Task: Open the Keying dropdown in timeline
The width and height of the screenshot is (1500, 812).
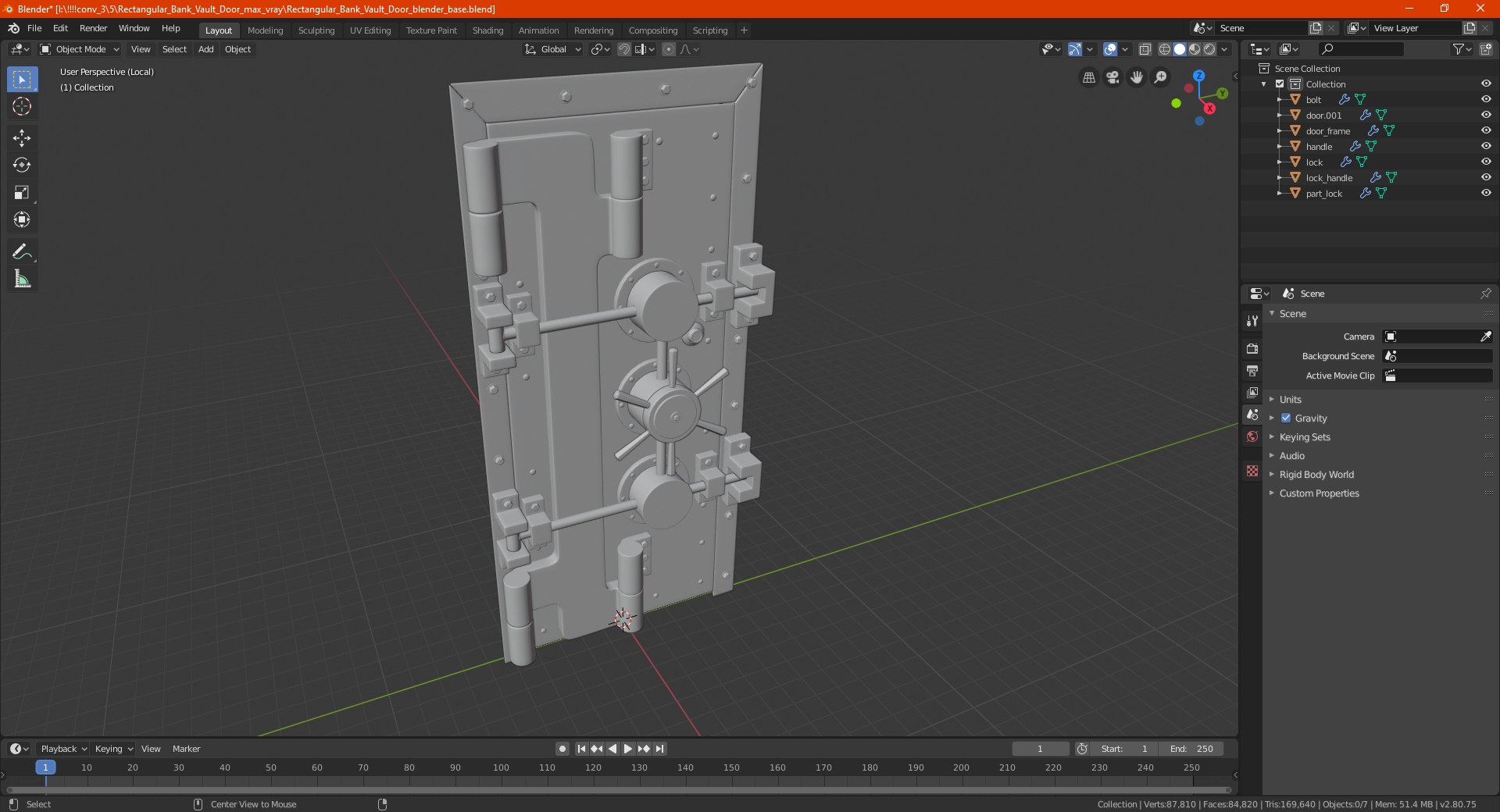Action: point(114,749)
